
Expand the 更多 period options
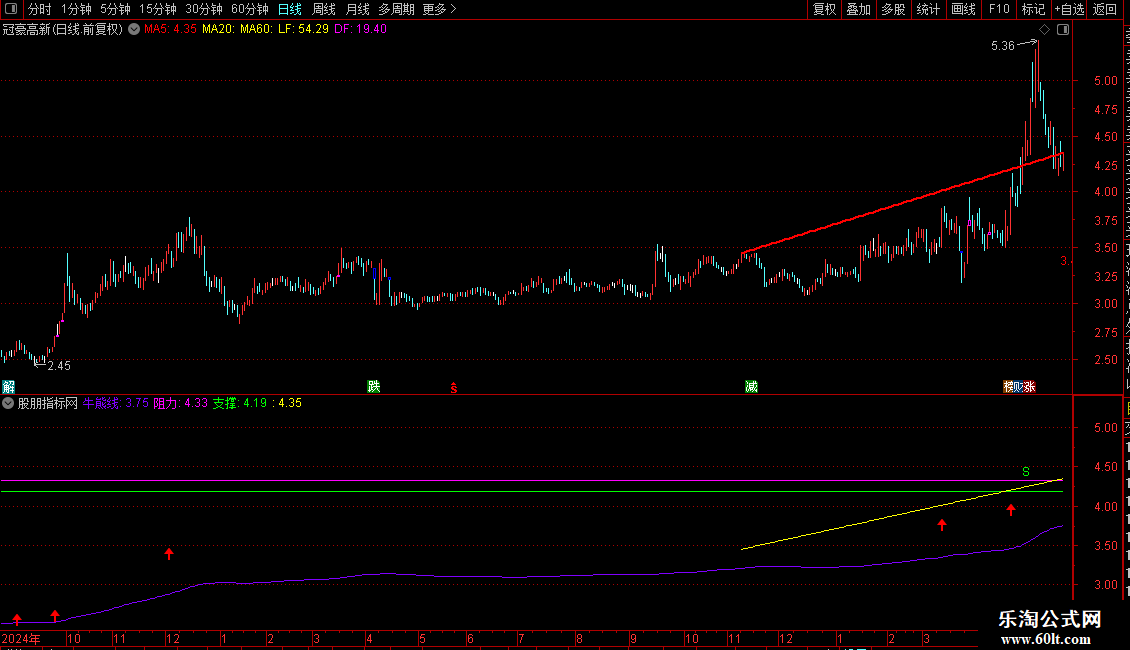click(x=439, y=9)
